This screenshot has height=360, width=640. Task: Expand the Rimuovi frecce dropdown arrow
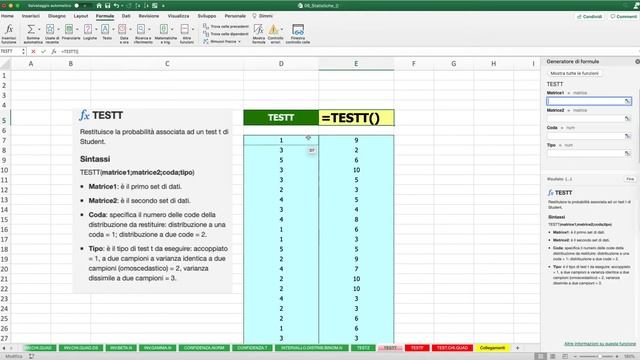pyautogui.click(x=239, y=42)
